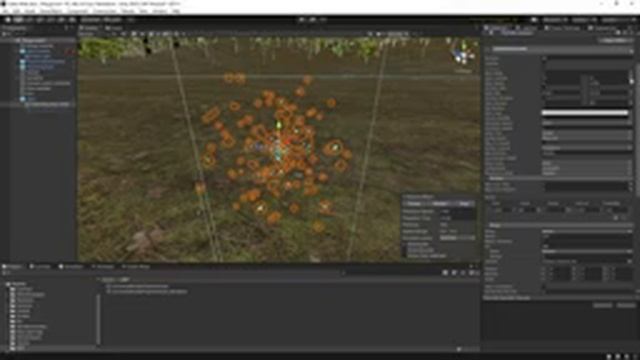Image resolution: width=640 pixels, height=360 pixels.
Task: Open the Assets menu
Action: [x=30, y=11]
